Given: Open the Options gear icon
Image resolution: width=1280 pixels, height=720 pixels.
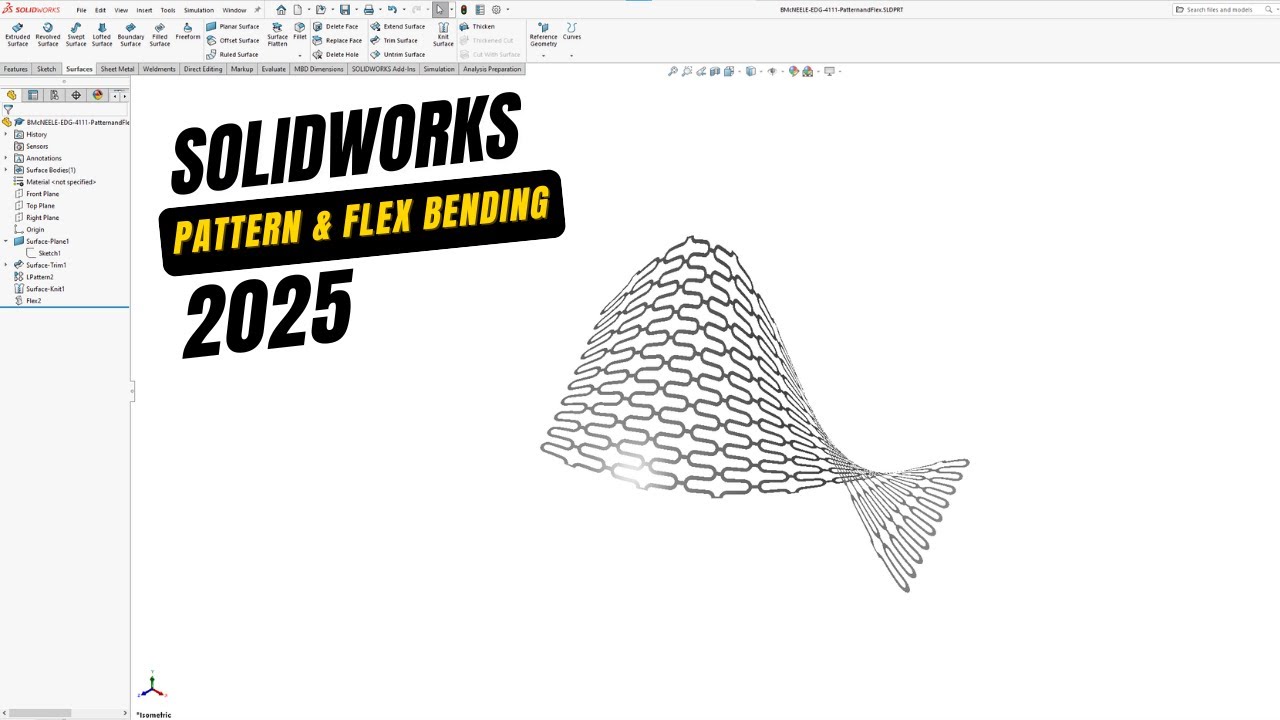Looking at the screenshot, I should [x=496, y=10].
